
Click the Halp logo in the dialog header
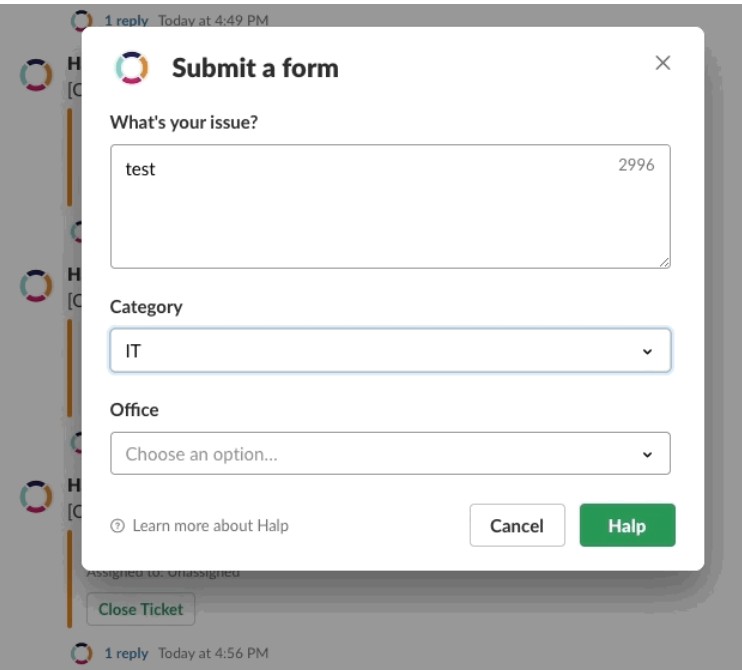[131, 67]
